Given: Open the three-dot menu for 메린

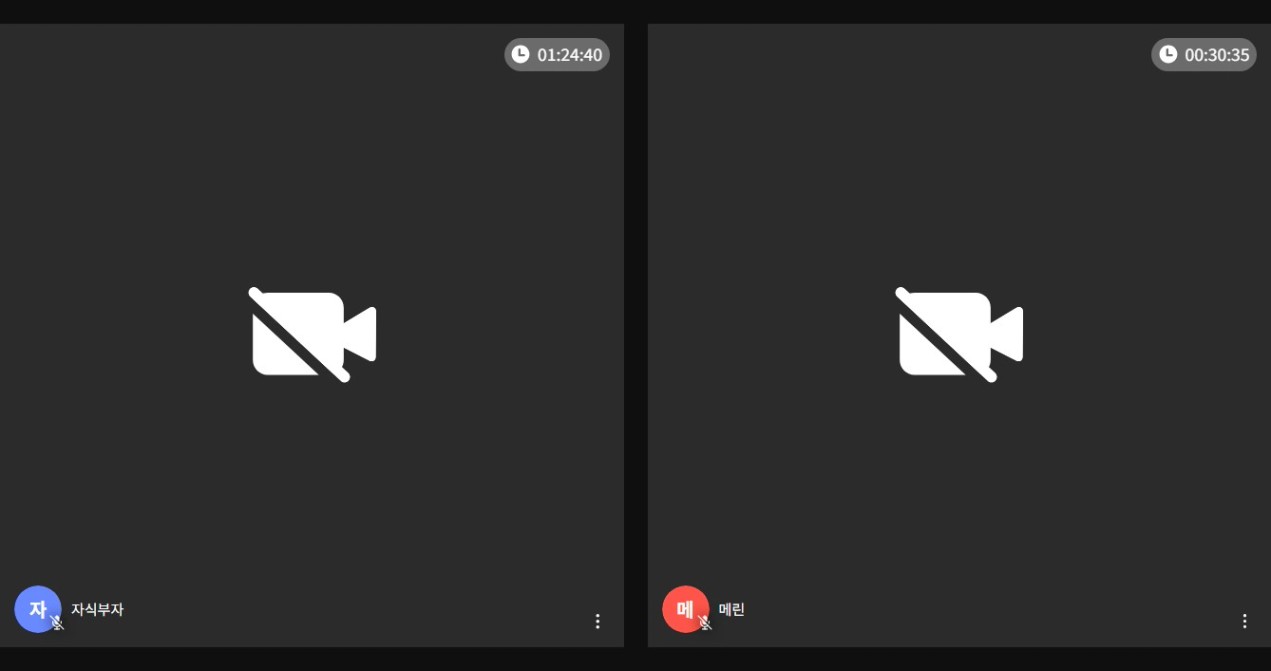Looking at the screenshot, I should click(x=1245, y=621).
